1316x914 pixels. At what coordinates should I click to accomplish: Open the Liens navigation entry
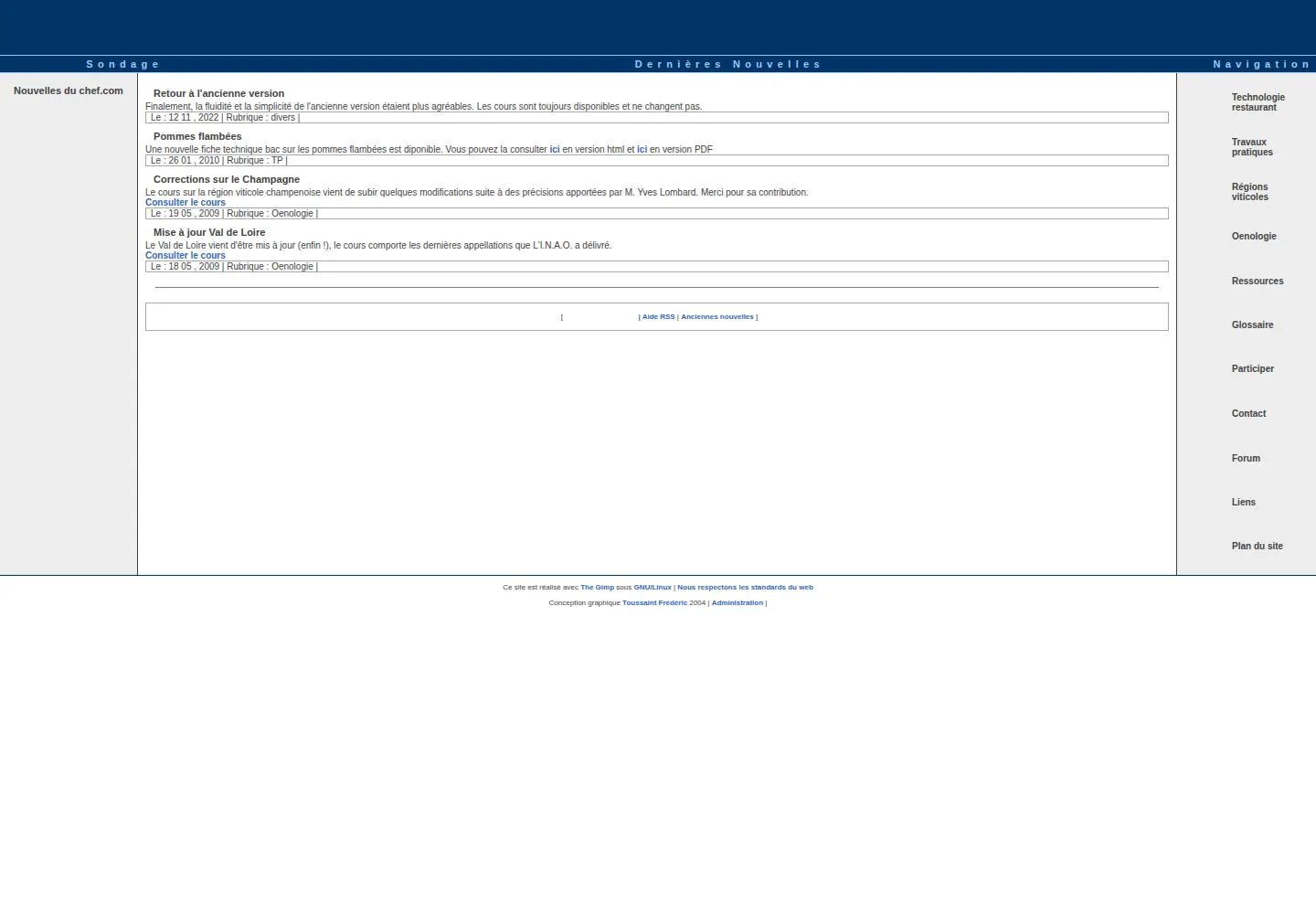1243,503
